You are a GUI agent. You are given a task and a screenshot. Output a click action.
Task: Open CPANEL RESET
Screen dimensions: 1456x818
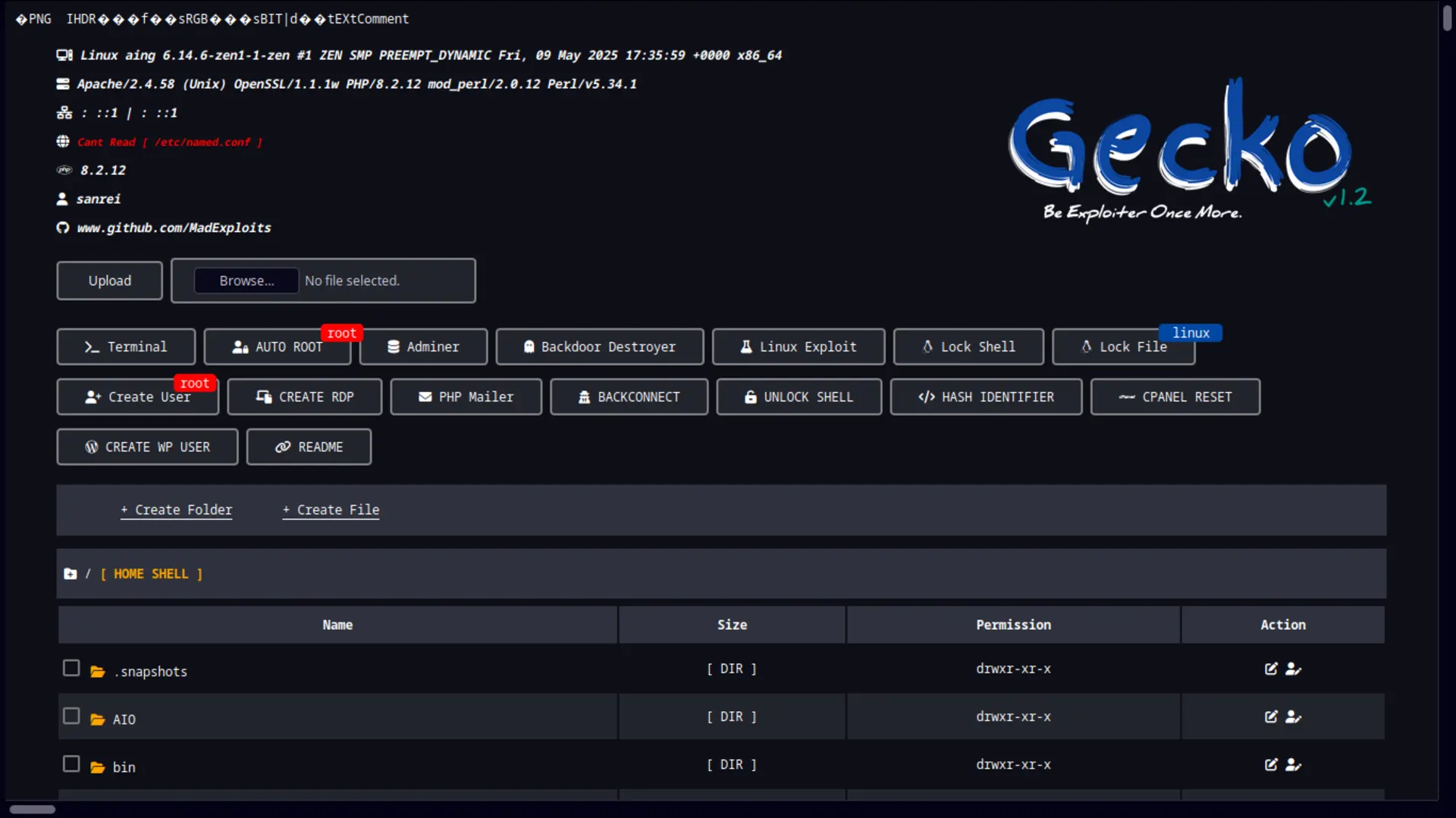(x=1175, y=396)
